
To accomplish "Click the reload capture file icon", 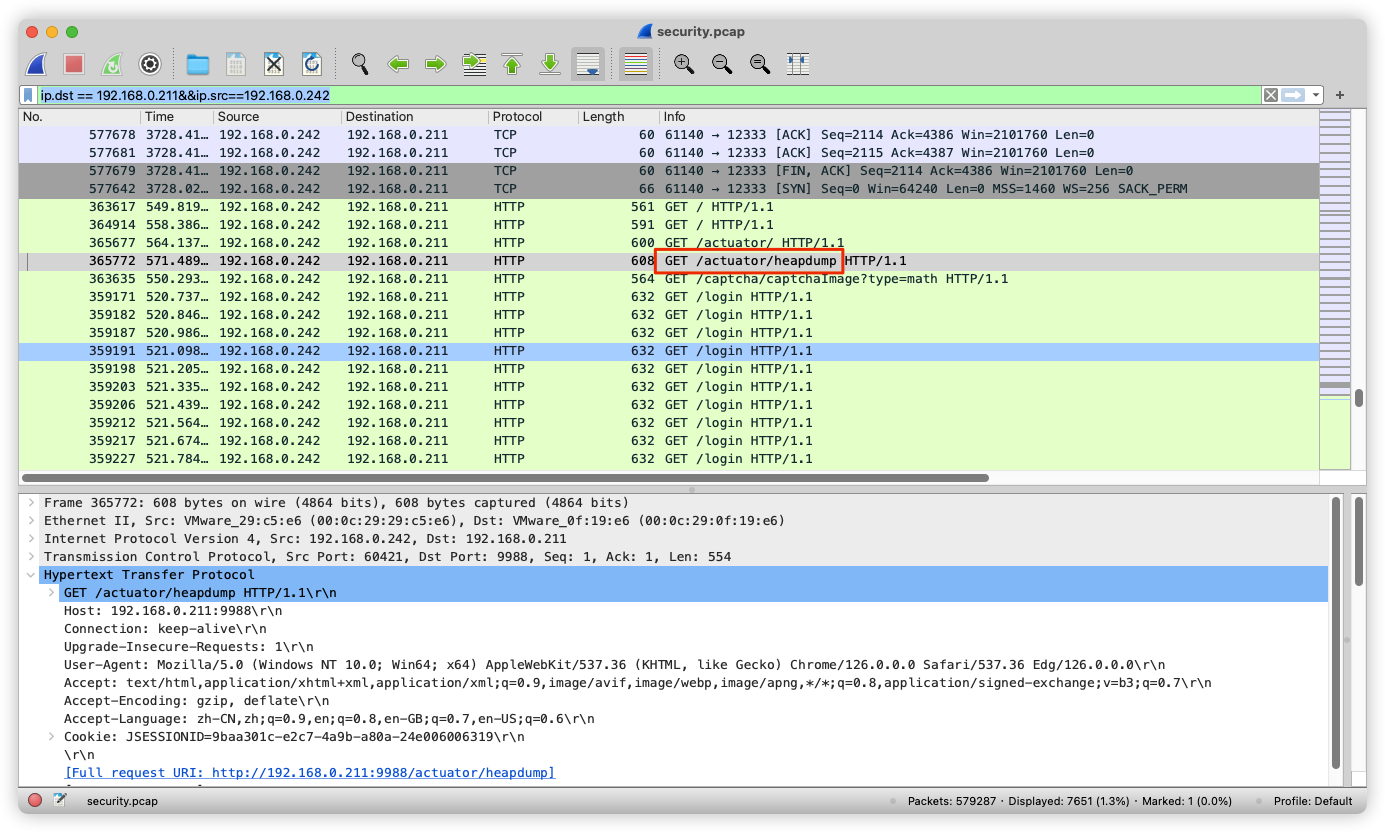I will (312, 65).
